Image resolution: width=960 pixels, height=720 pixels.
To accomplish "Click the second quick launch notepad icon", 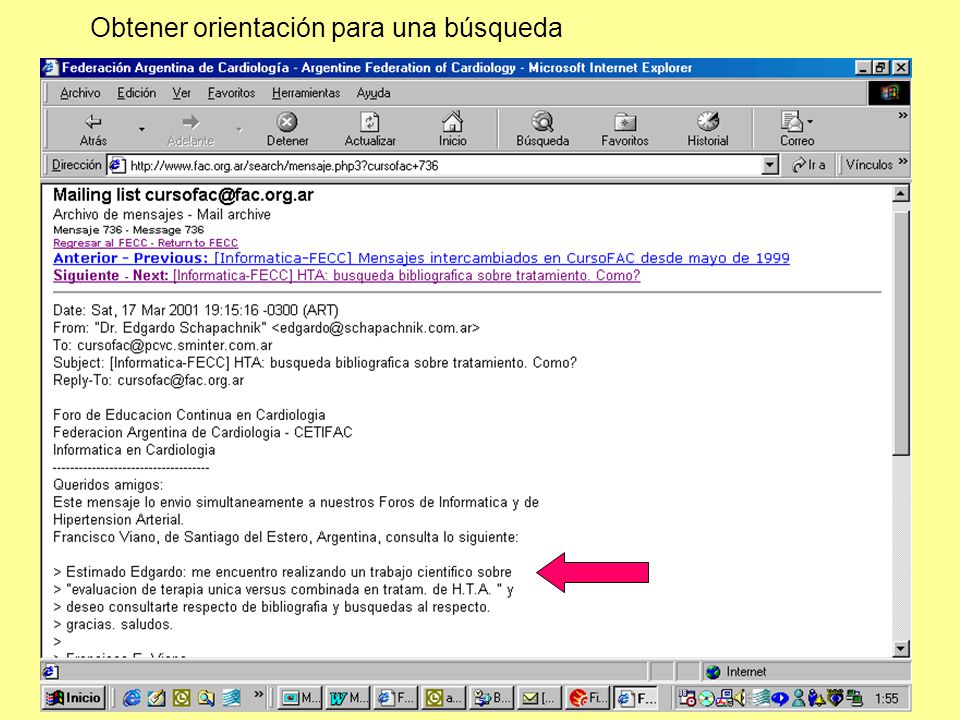I will pos(156,698).
